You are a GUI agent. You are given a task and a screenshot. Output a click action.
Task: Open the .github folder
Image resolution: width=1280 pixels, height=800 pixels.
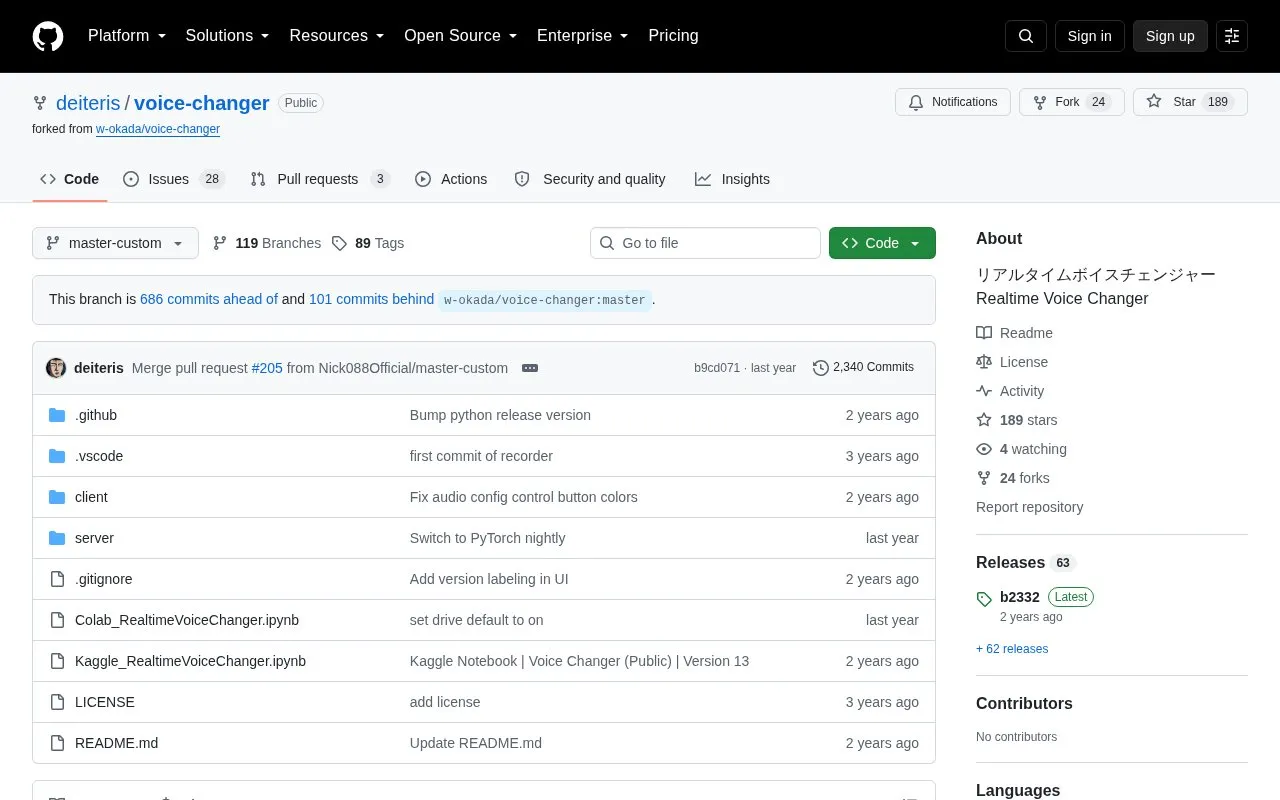(x=96, y=415)
